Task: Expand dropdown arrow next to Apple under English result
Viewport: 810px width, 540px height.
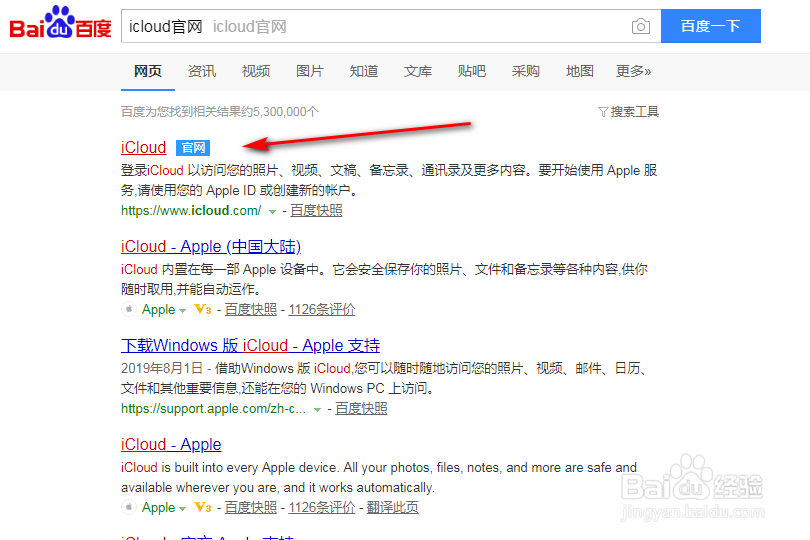Action: coord(182,508)
